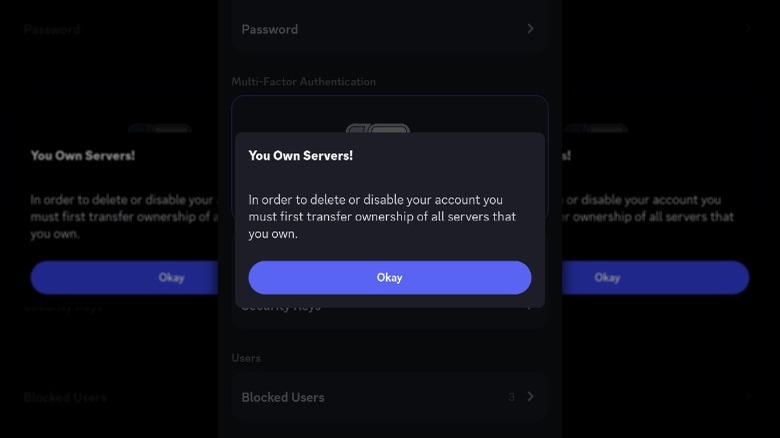Expand the center Blocked Users chevron arrow
This screenshot has width=780, height=438.
click(x=530, y=397)
